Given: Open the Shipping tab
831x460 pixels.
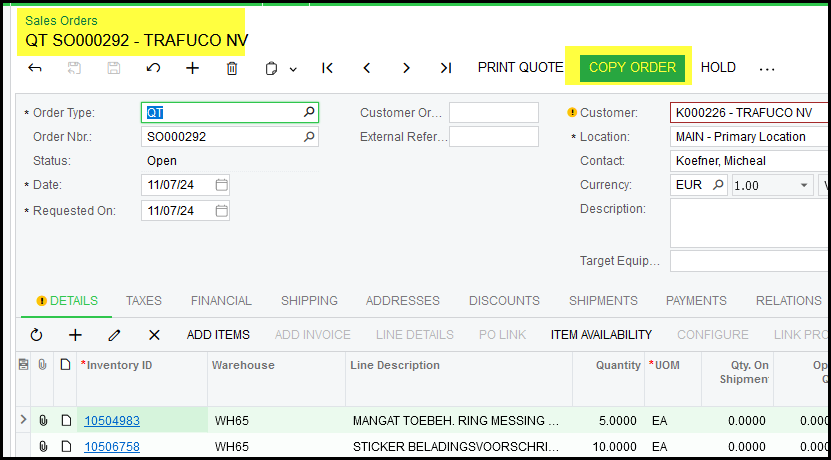Looking at the screenshot, I should point(309,300).
